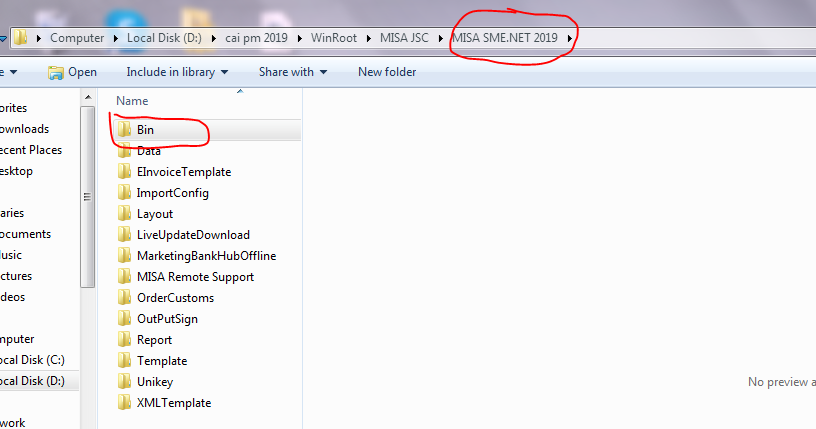The image size is (816, 429).
Task: Expand arrow after MISA JSC breadcrumb
Action: coord(441,38)
